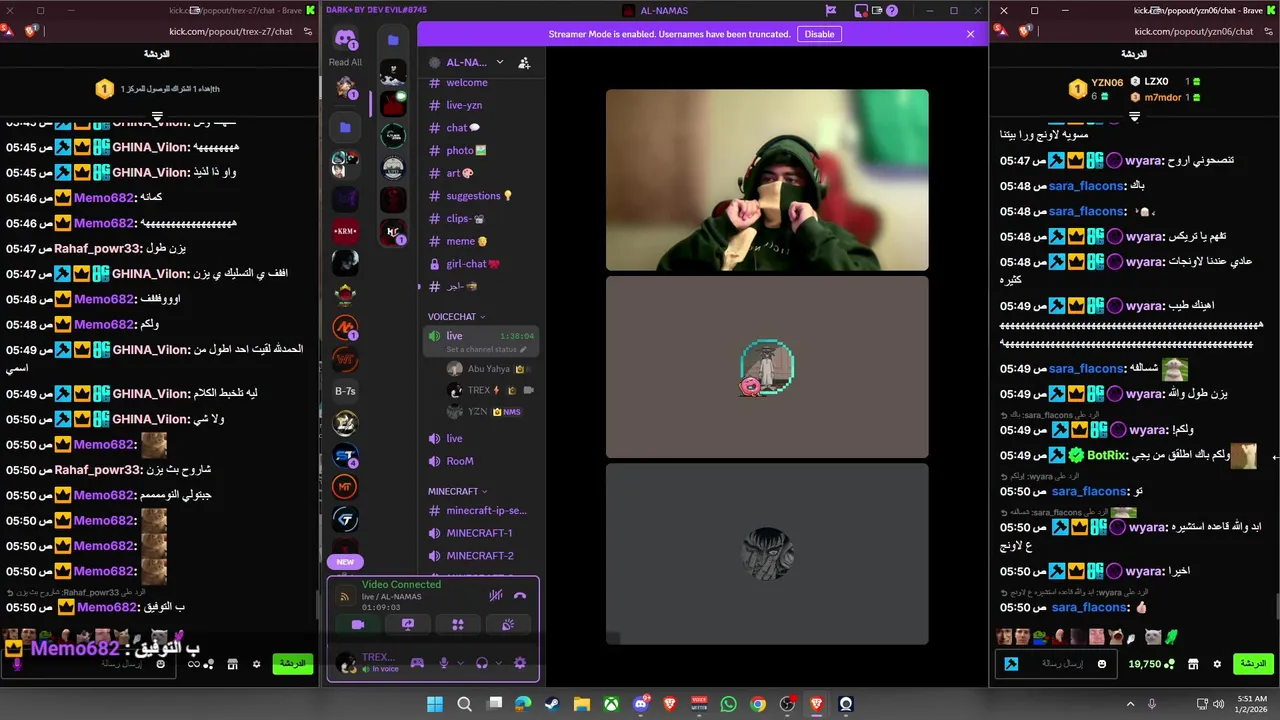The image size is (1280, 720).
Task: Toggle camera in Discord voice panel
Action: (358, 624)
